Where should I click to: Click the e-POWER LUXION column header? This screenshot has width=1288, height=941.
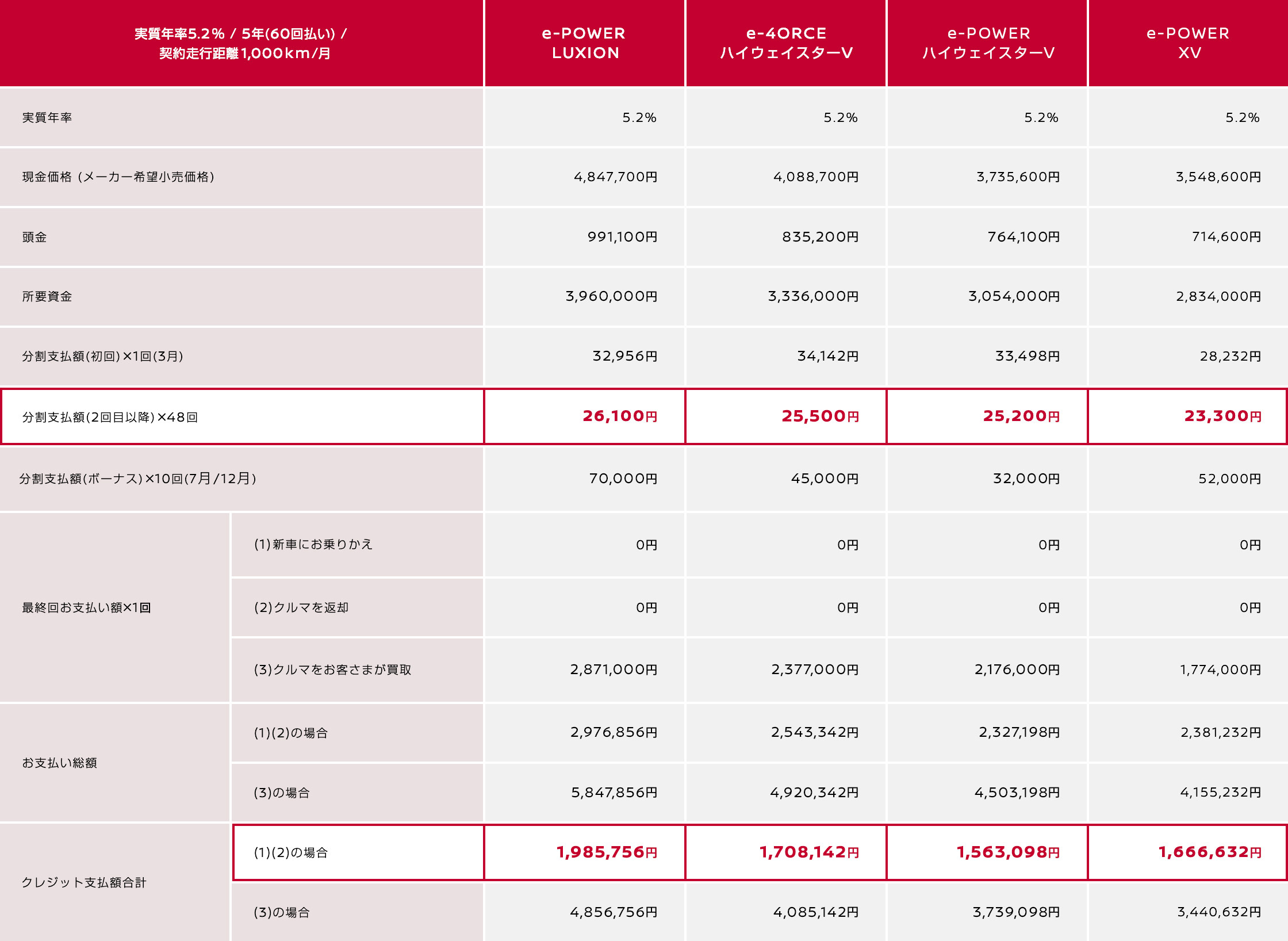pos(584,43)
